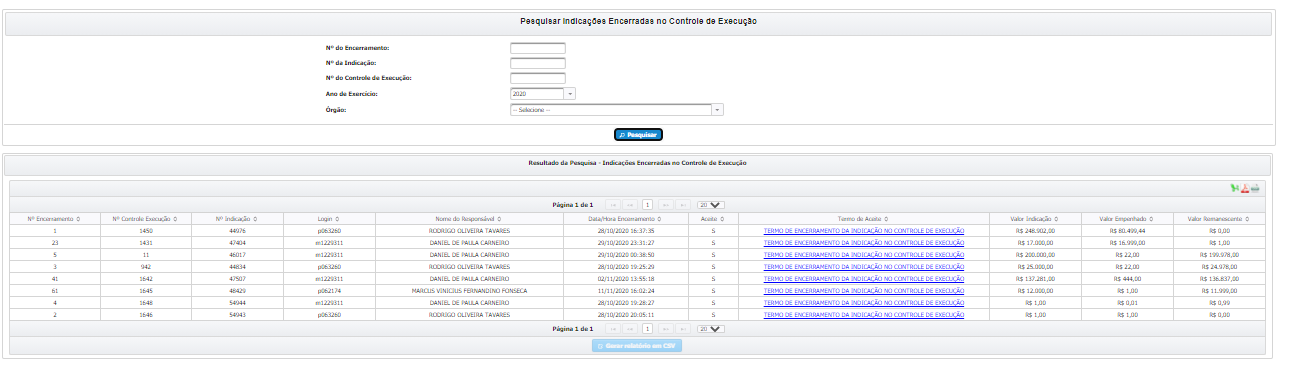
Task: Click value R$ 137.281,00
Action: coord(1035,278)
